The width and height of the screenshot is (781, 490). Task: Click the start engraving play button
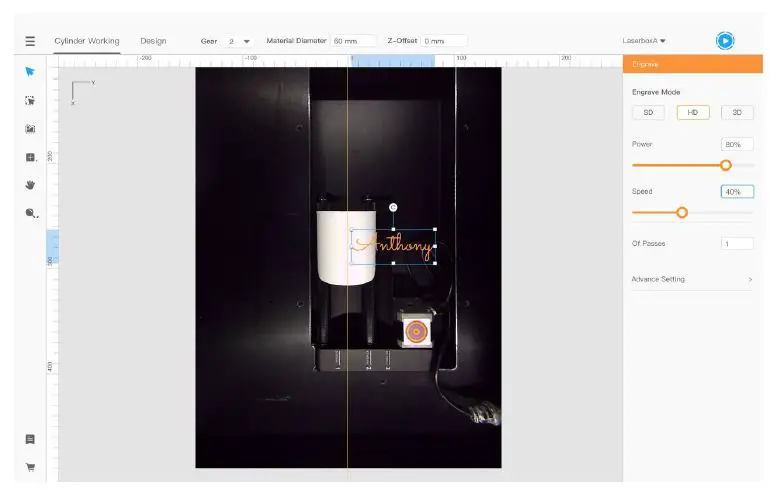point(725,41)
